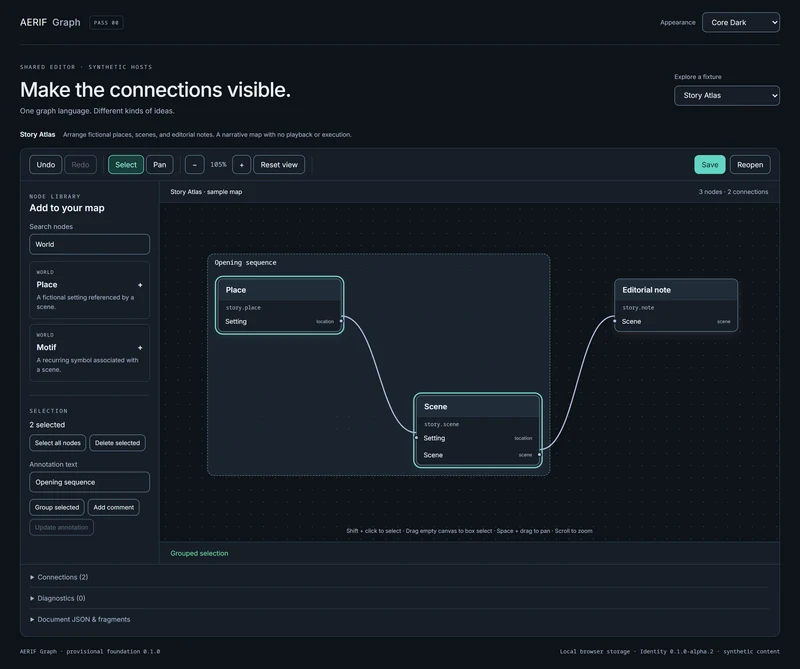
Task: Open the Appearance Core Dark dropdown
Action: 740,22
